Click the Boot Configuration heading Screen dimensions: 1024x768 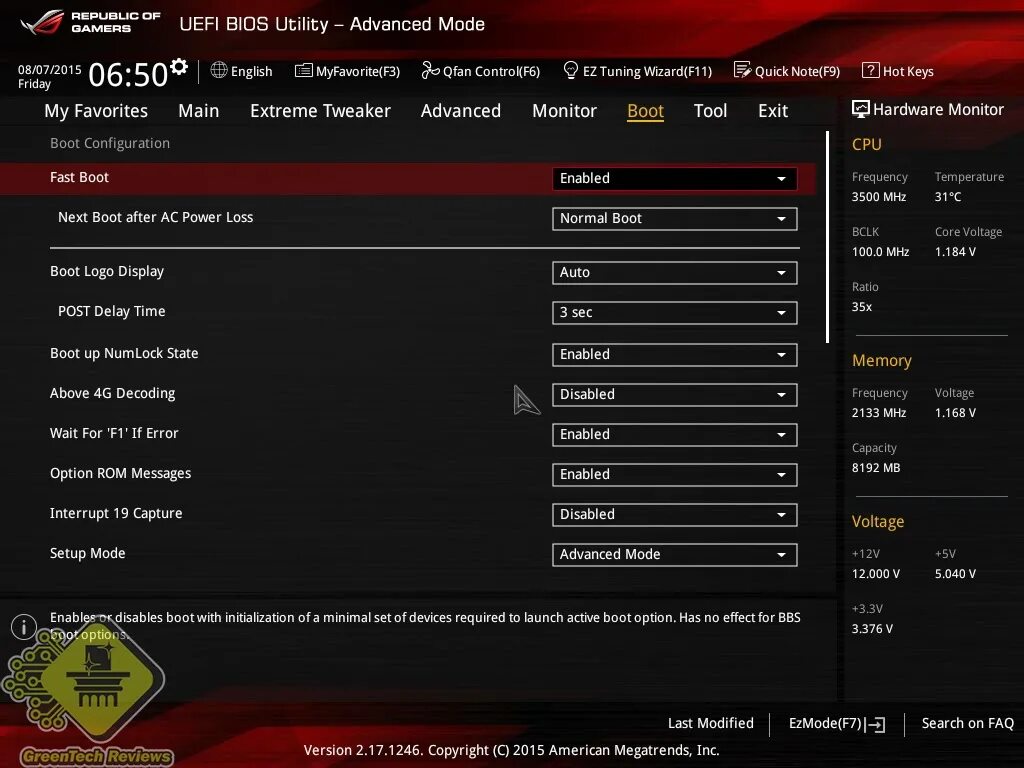point(110,143)
